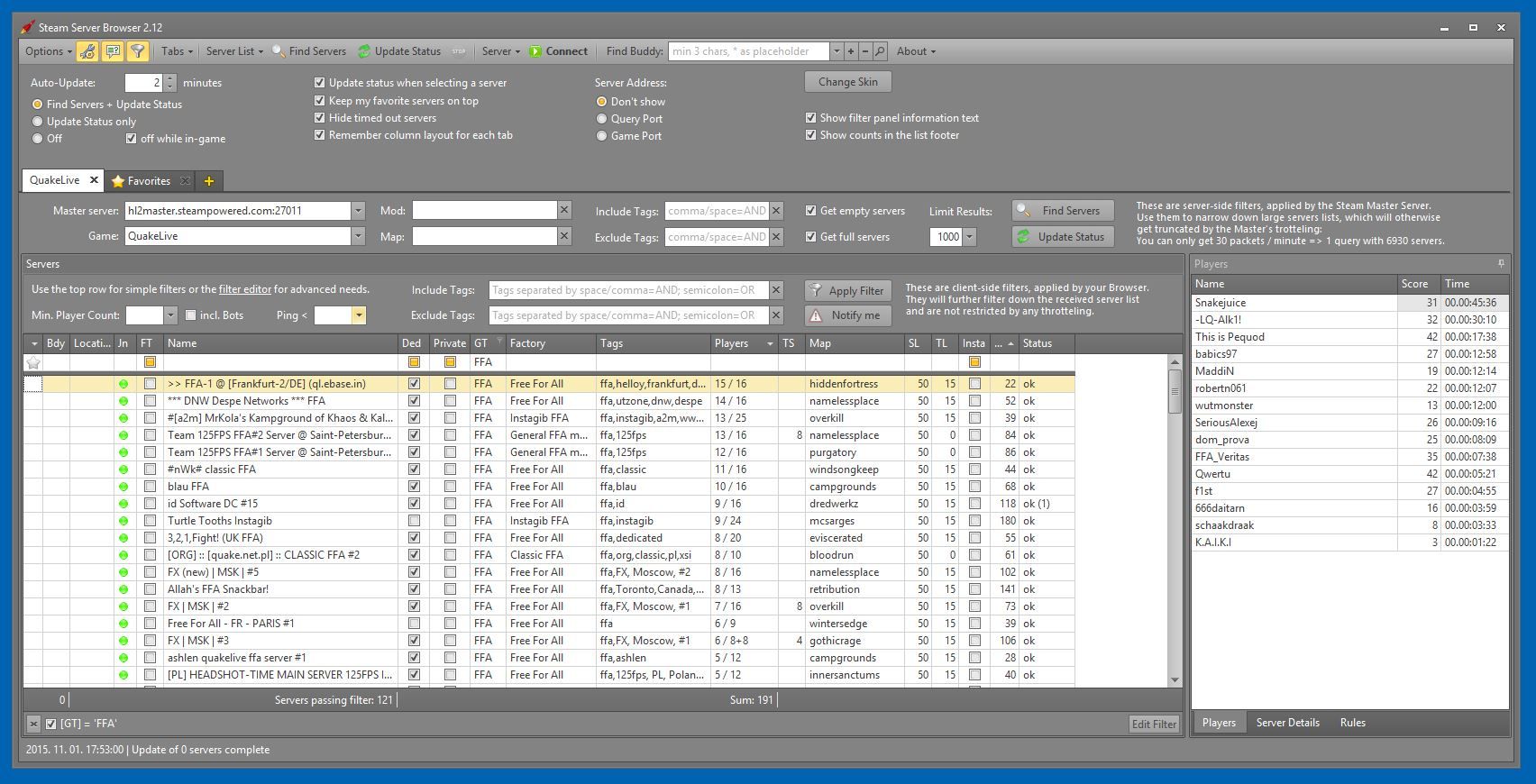The image size is (1536, 784).
Task: Toggle the Get empty servers checkbox
Action: (811, 211)
